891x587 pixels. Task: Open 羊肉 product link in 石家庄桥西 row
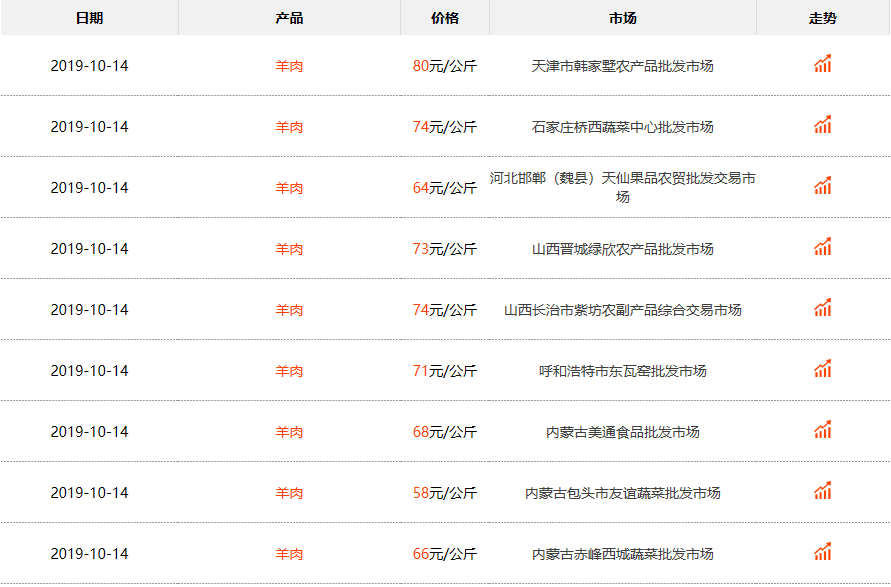289,127
